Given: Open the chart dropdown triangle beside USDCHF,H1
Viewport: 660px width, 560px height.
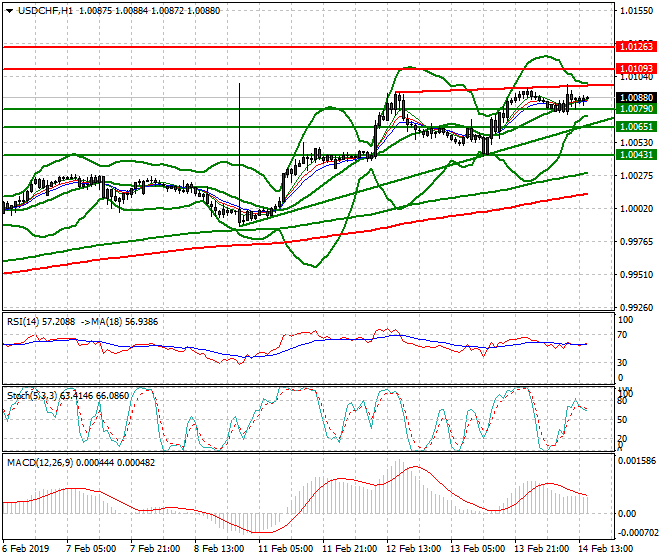Looking at the screenshot, I should pyautogui.click(x=9, y=11).
